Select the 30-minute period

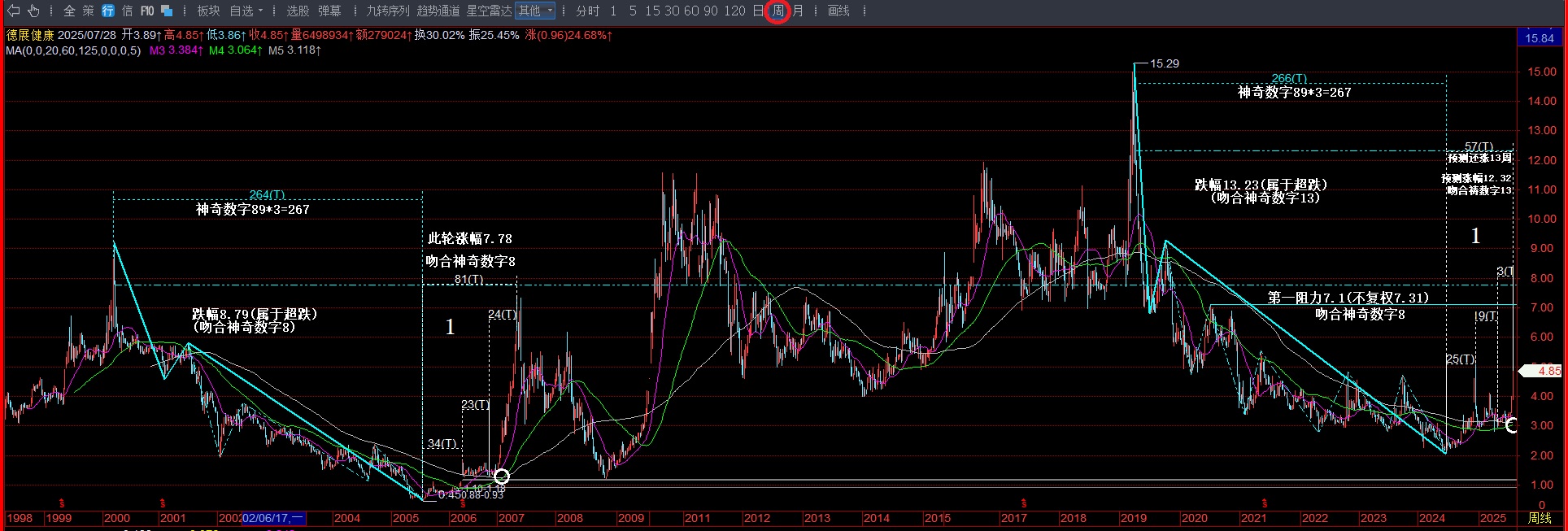coord(672,11)
